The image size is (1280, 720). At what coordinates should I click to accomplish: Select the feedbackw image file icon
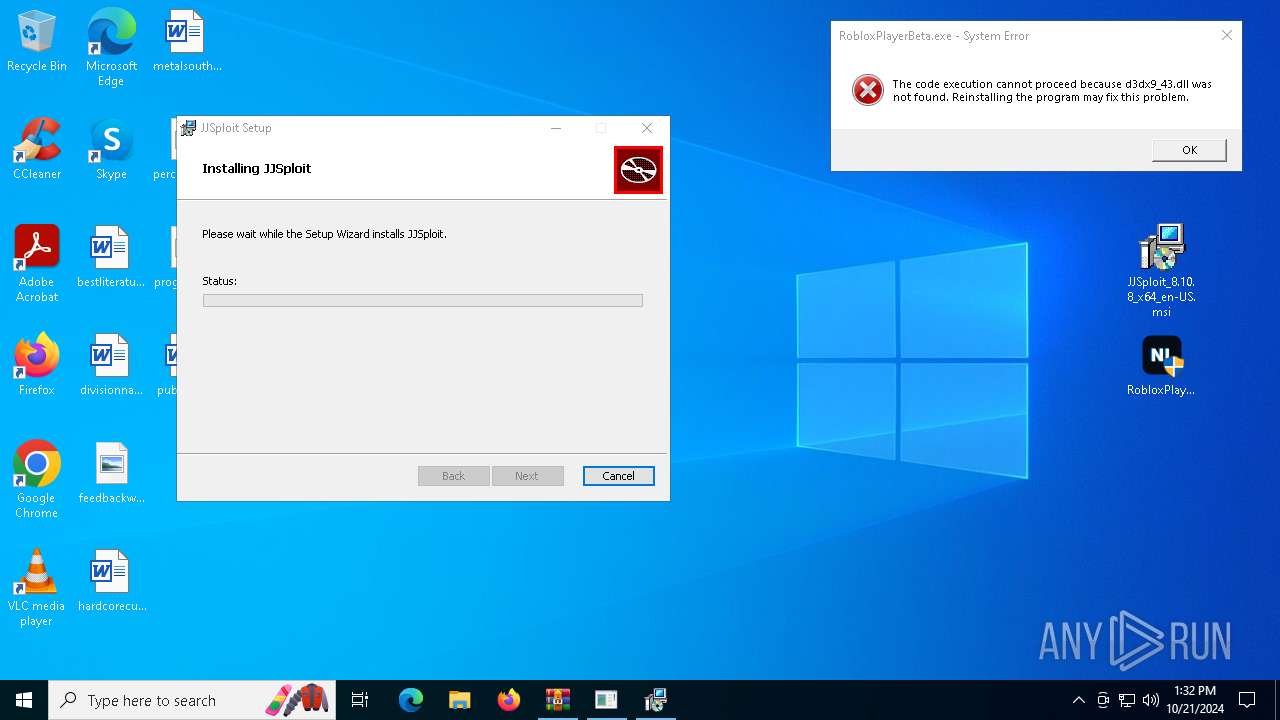(x=111, y=473)
